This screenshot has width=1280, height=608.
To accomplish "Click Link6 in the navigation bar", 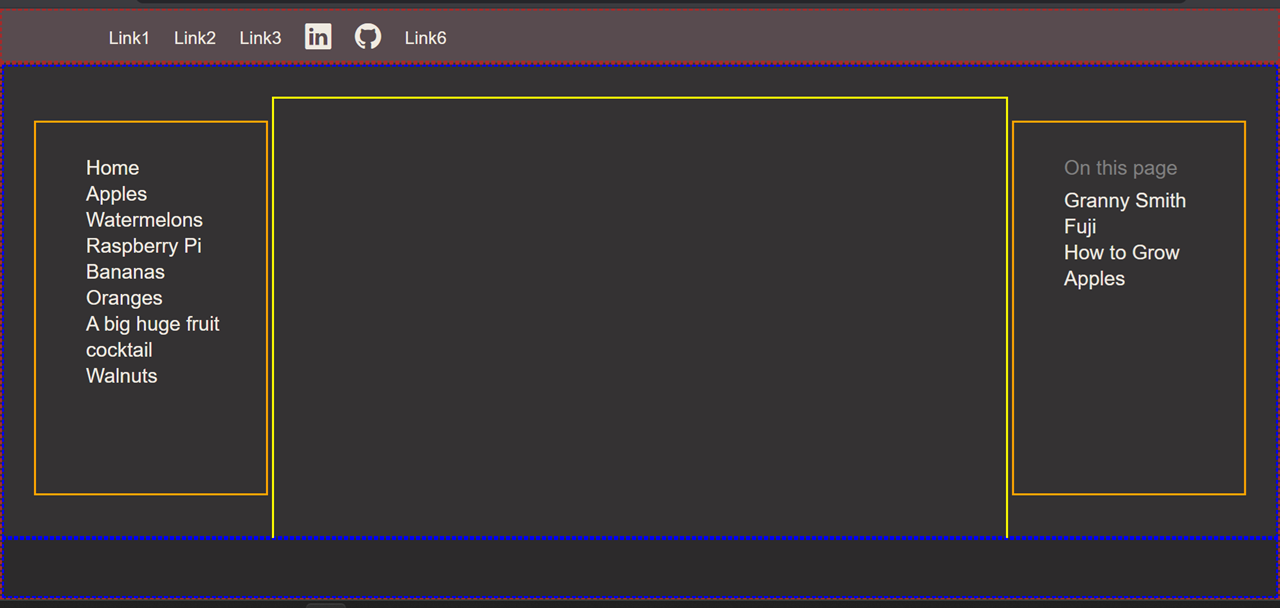I will (425, 38).
